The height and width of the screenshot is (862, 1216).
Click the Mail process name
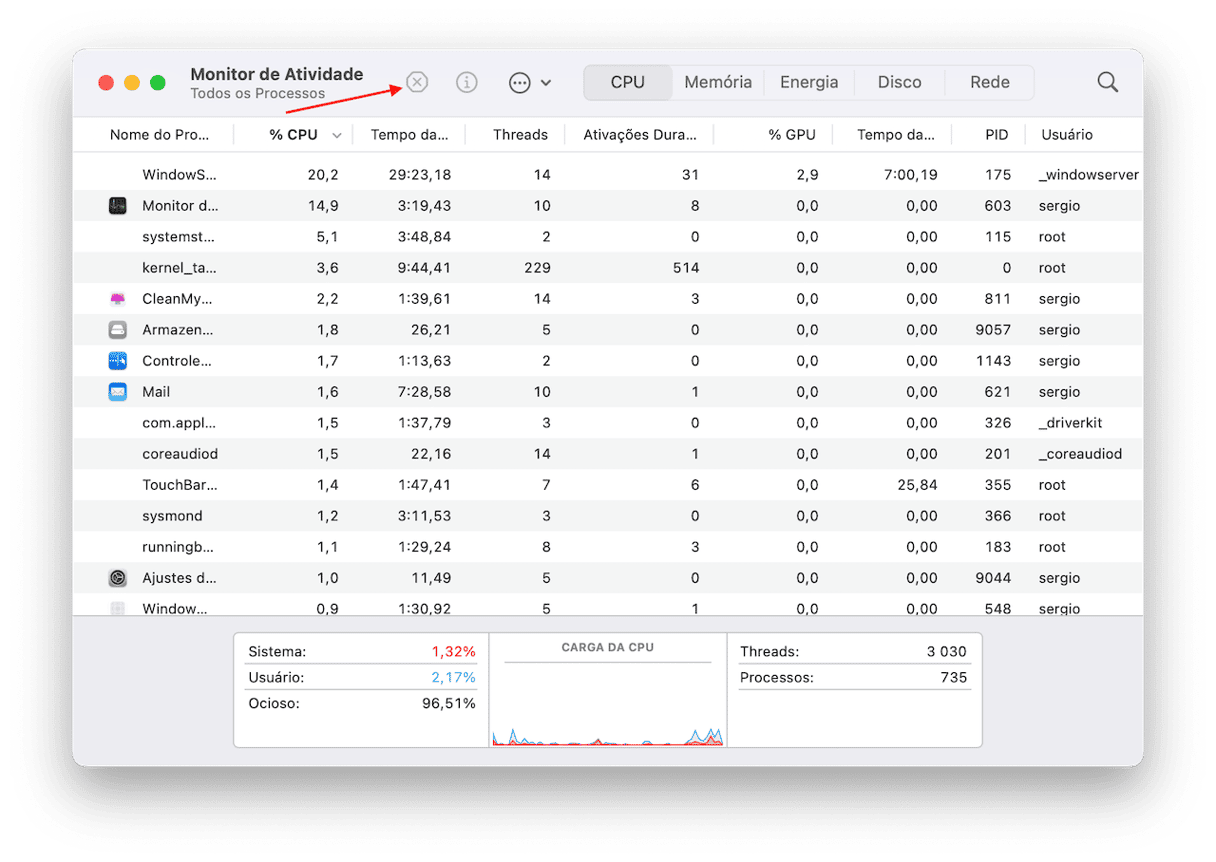[x=156, y=392]
